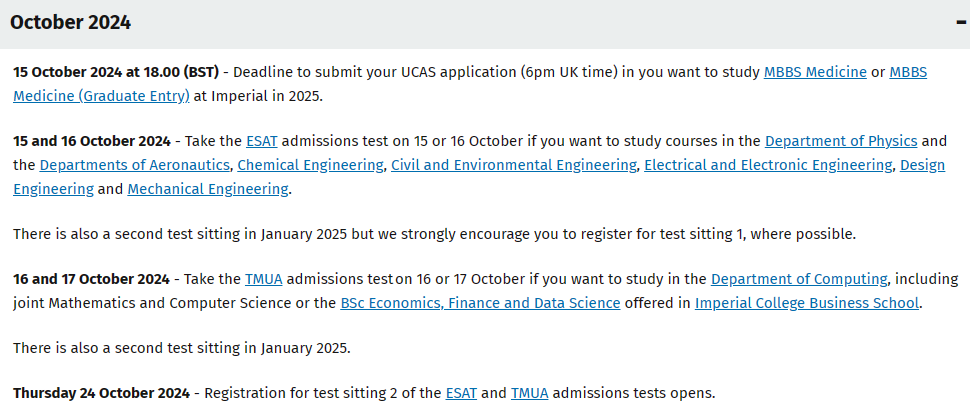The width and height of the screenshot is (970, 418).
Task: Toggle the October 2024 accordion heading
Action: tap(485, 24)
